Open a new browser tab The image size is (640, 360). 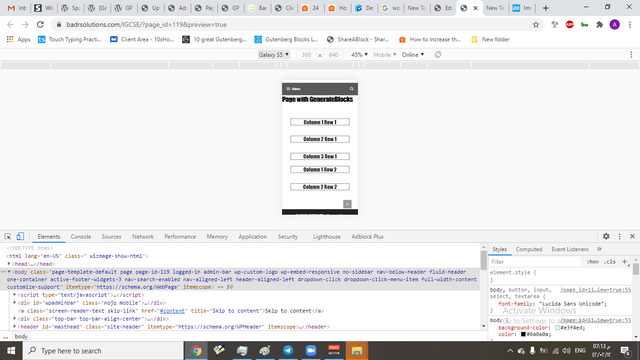(545, 8)
